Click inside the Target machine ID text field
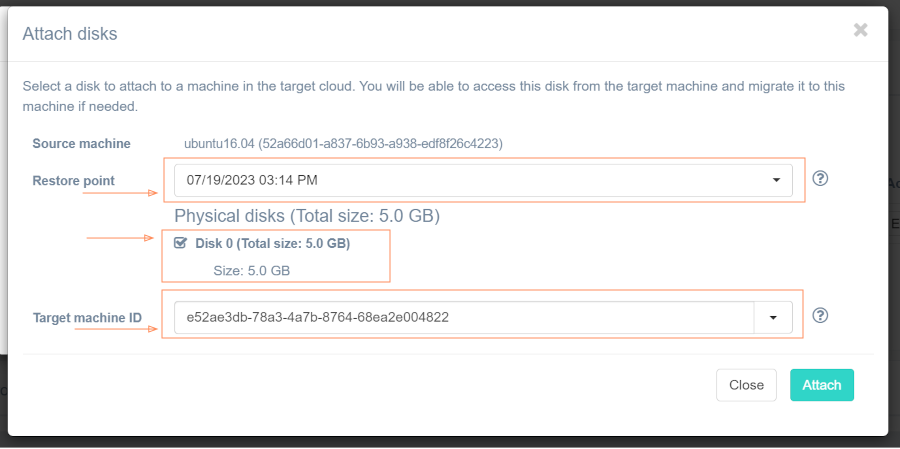The image size is (900, 449). point(460,317)
